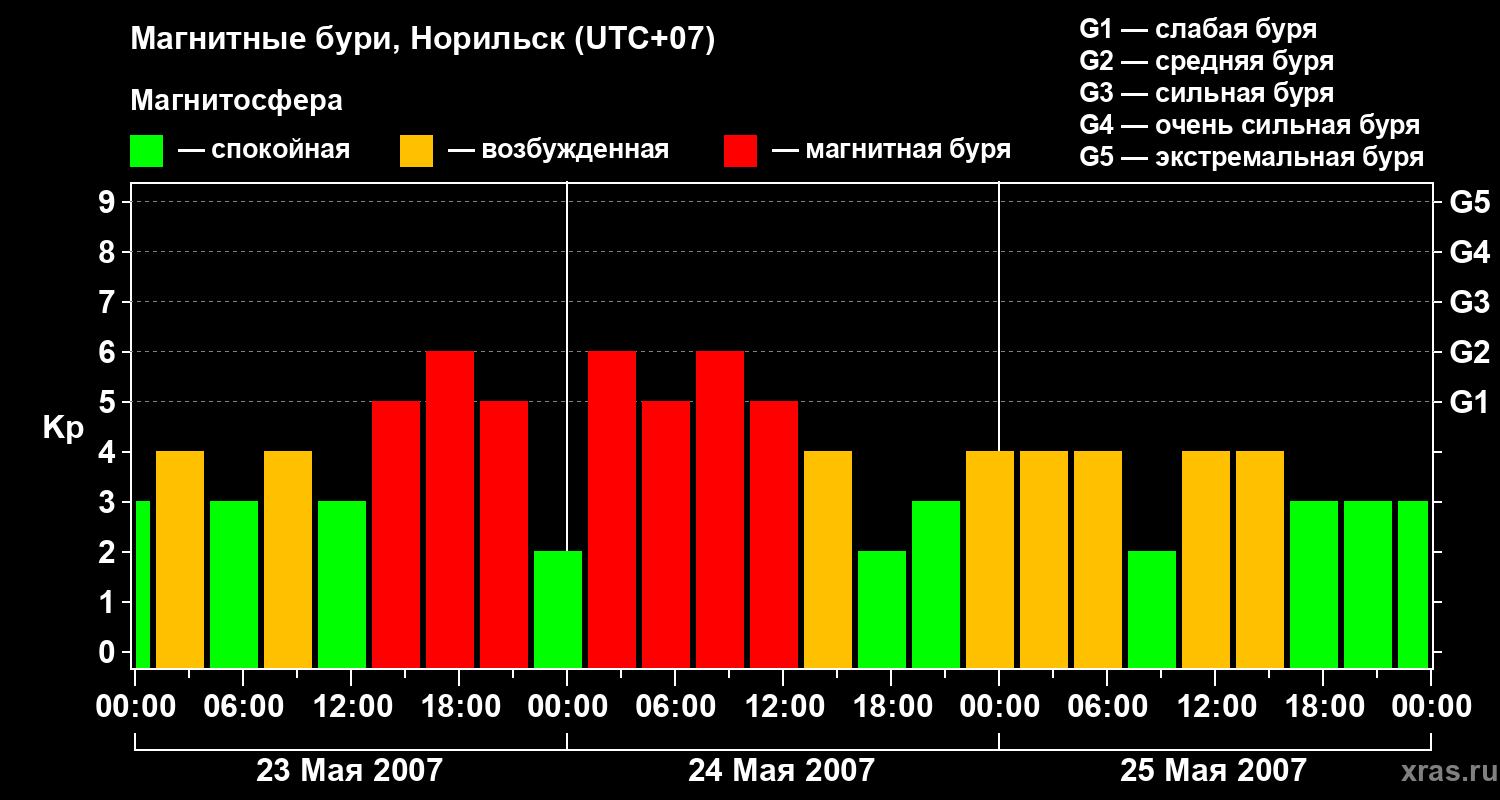Click the 'G4 — очень сильная буря' legend line
Image resolution: width=1500 pixels, height=800 pixels.
click(1250, 125)
